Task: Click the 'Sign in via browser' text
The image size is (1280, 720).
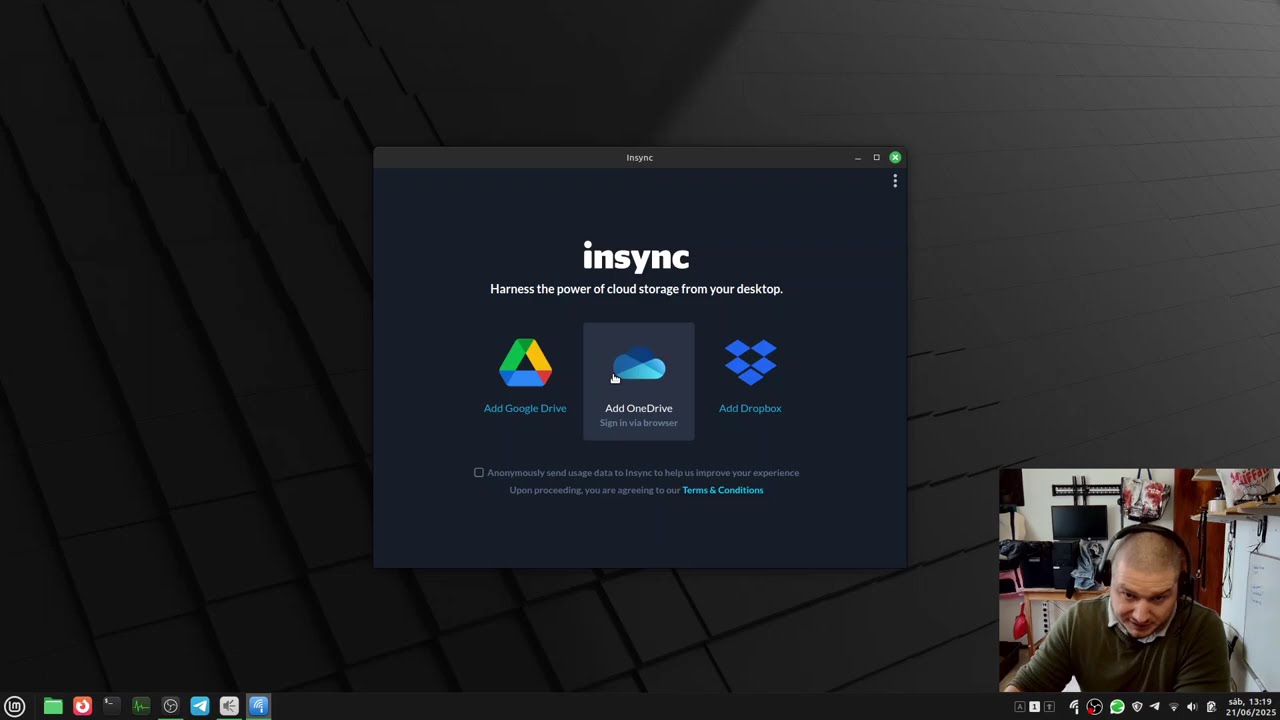Action: click(x=639, y=423)
